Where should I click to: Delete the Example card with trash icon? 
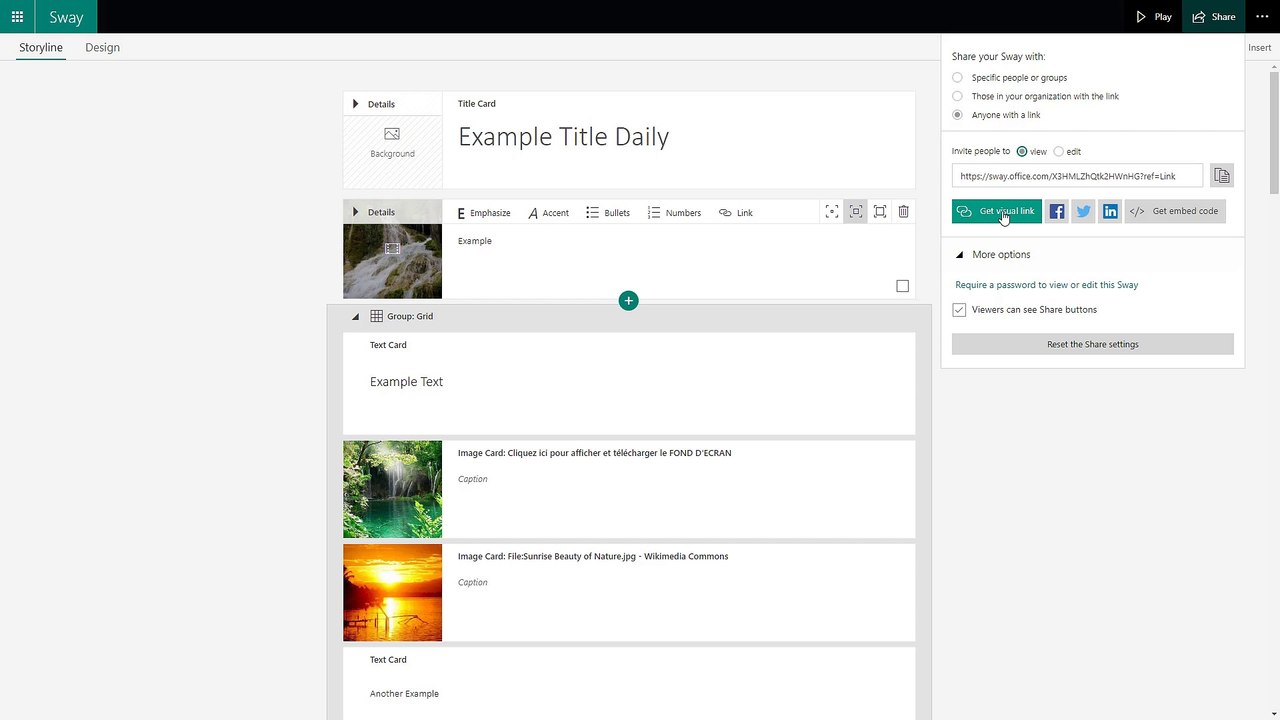point(903,212)
